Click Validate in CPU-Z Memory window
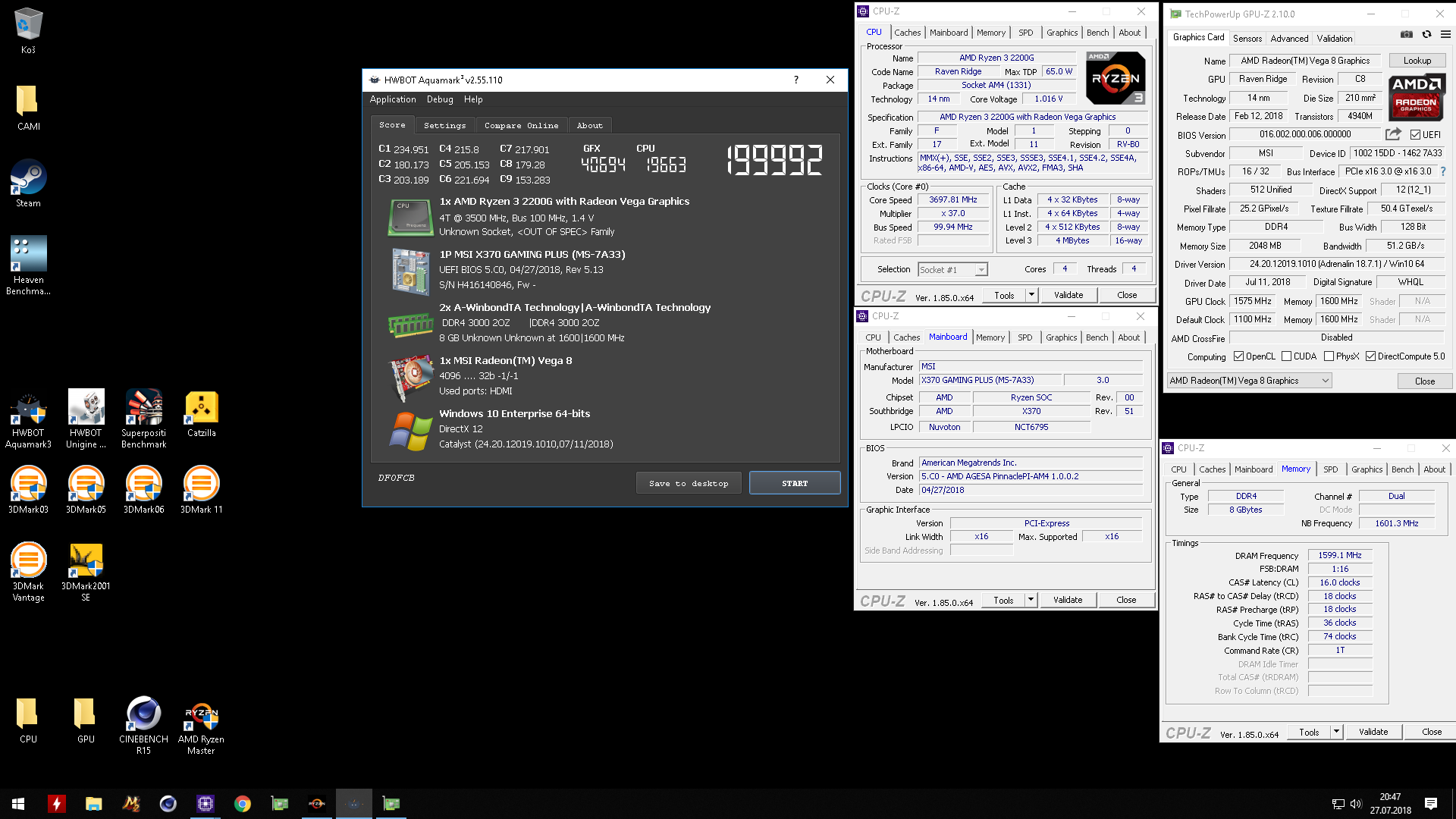This screenshot has width=1456, height=819. click(1373, 732)
